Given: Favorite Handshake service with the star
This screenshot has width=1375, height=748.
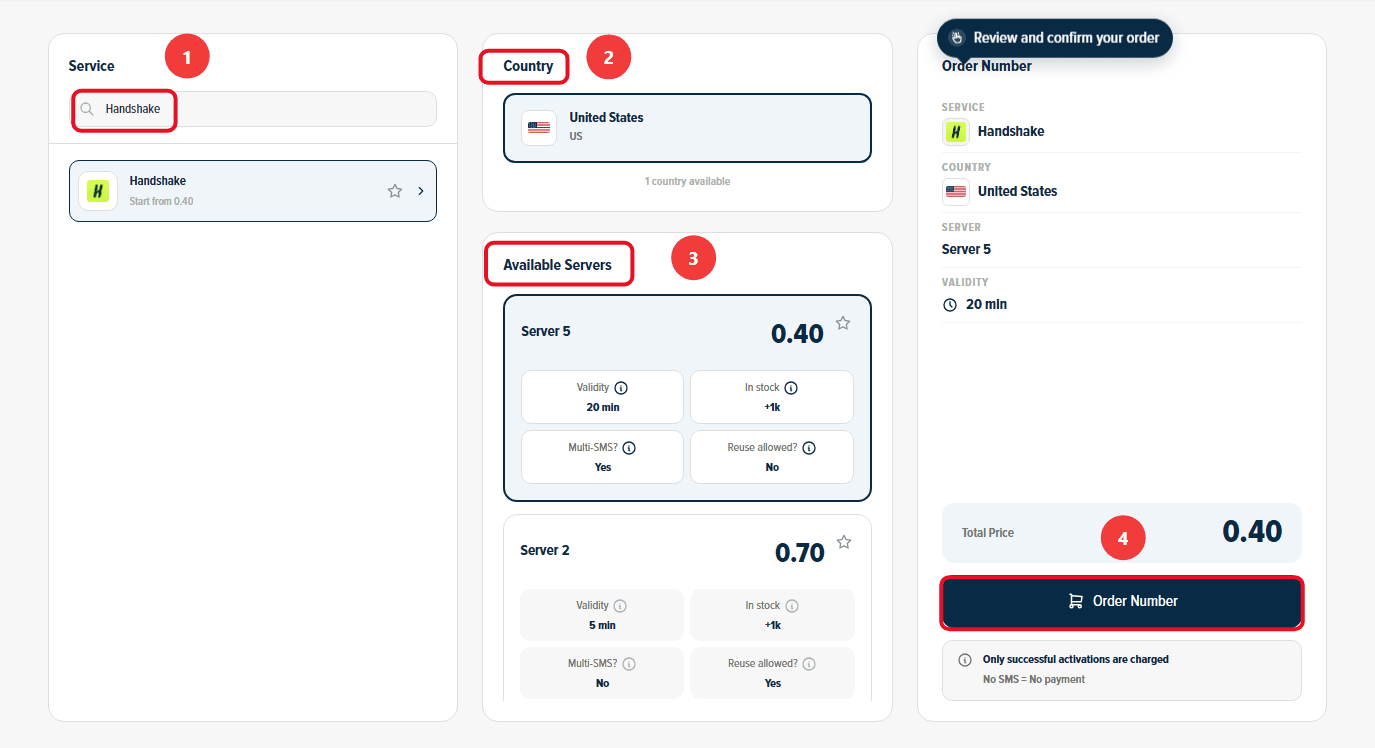Looking at the screenshot, I should [x=395, y=191].
